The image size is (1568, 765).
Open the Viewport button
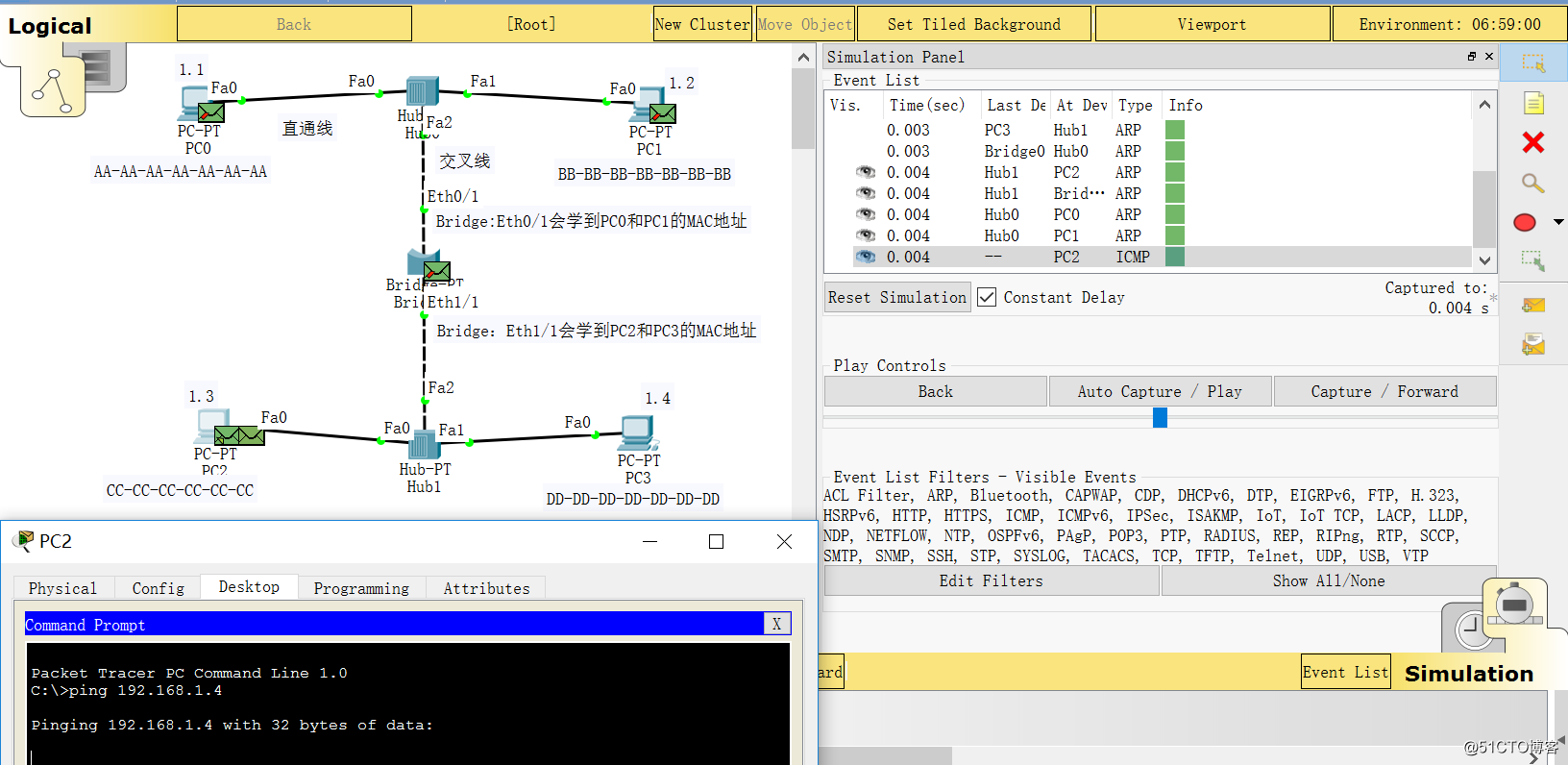[1212, 24]
